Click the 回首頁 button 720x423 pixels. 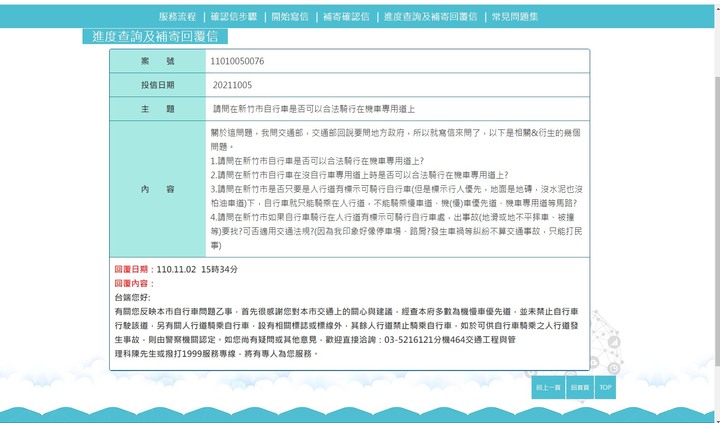click(580, 387)
